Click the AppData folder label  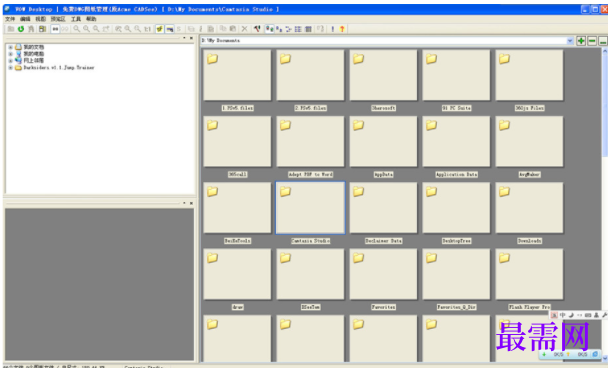pyautogui.click(x=383, y=174)
